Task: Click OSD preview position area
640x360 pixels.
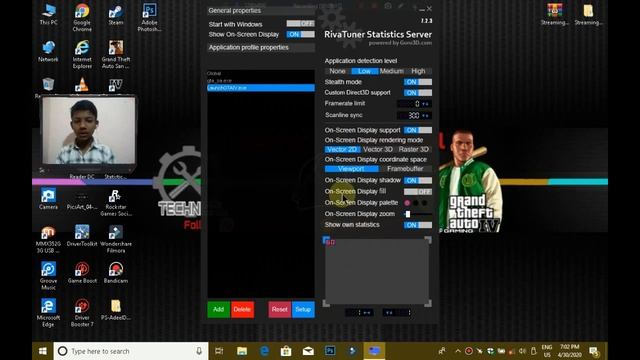Action: coord(377,271)
